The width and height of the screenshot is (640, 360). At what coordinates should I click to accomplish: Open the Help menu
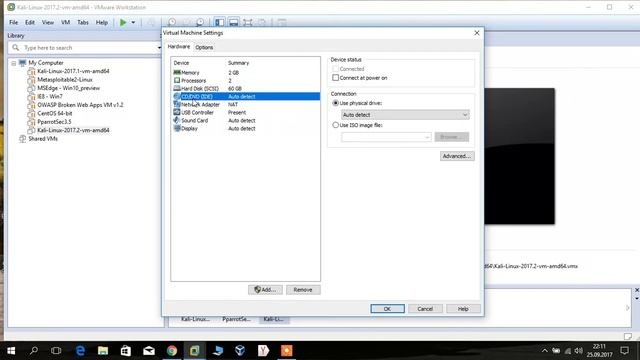[102, 22]
